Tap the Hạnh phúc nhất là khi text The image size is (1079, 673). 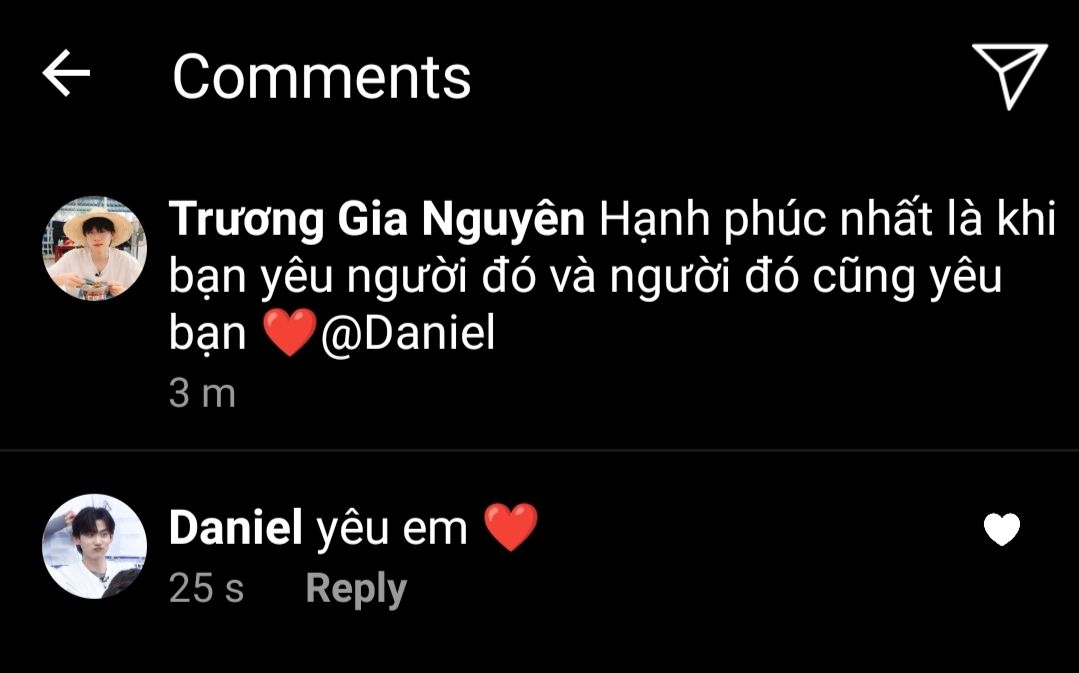[827, 220]
